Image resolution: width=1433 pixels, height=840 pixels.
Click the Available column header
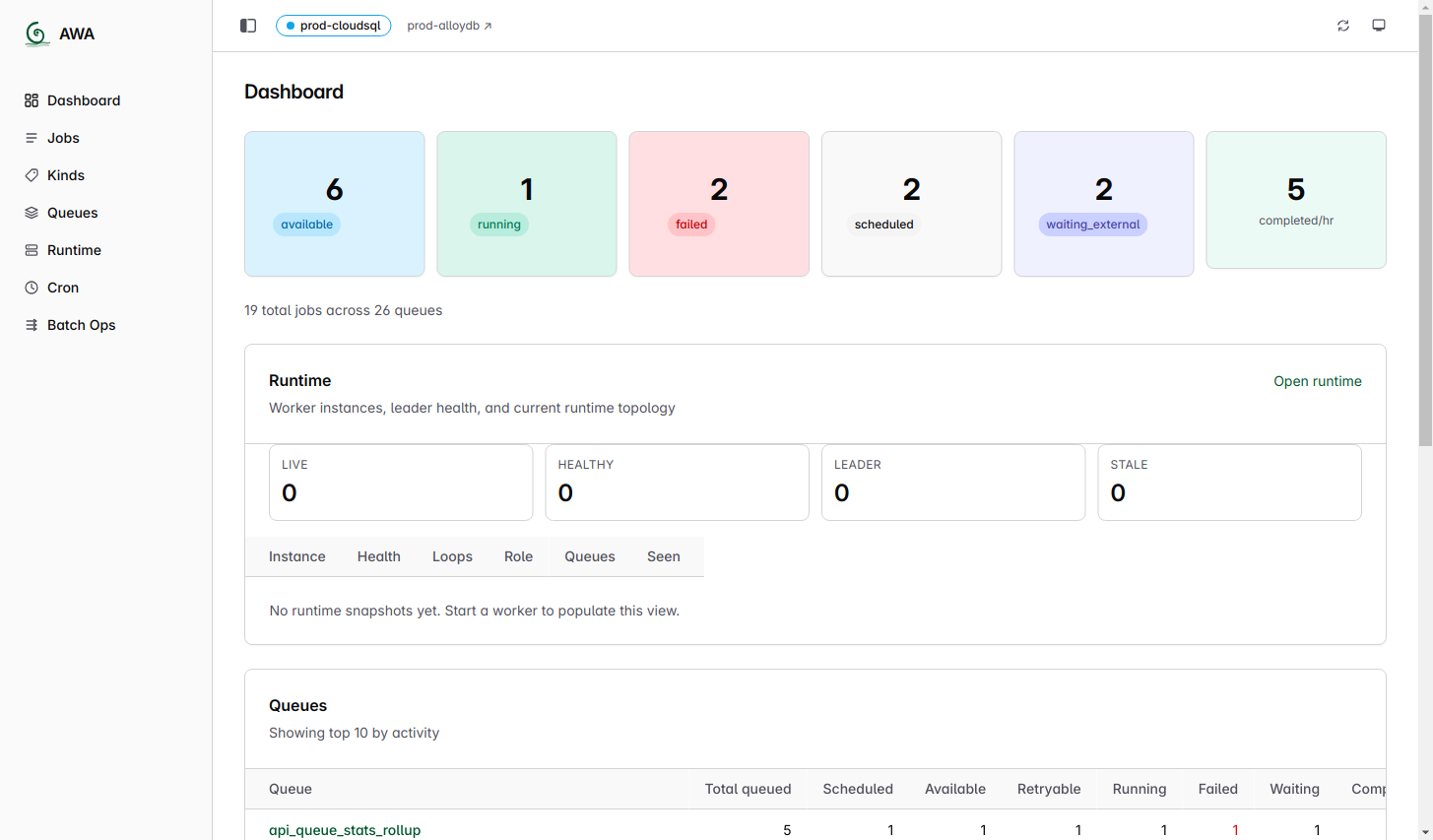pos(955,789)
